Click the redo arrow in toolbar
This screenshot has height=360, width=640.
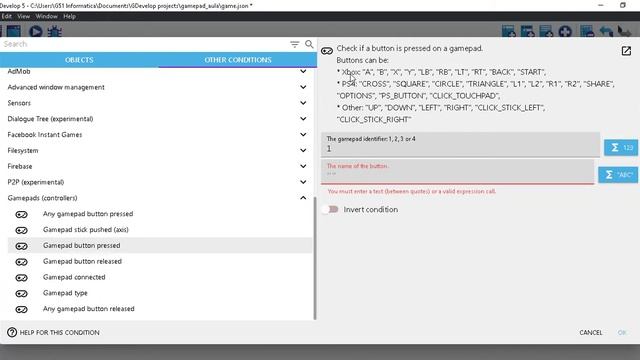(624, 31)
